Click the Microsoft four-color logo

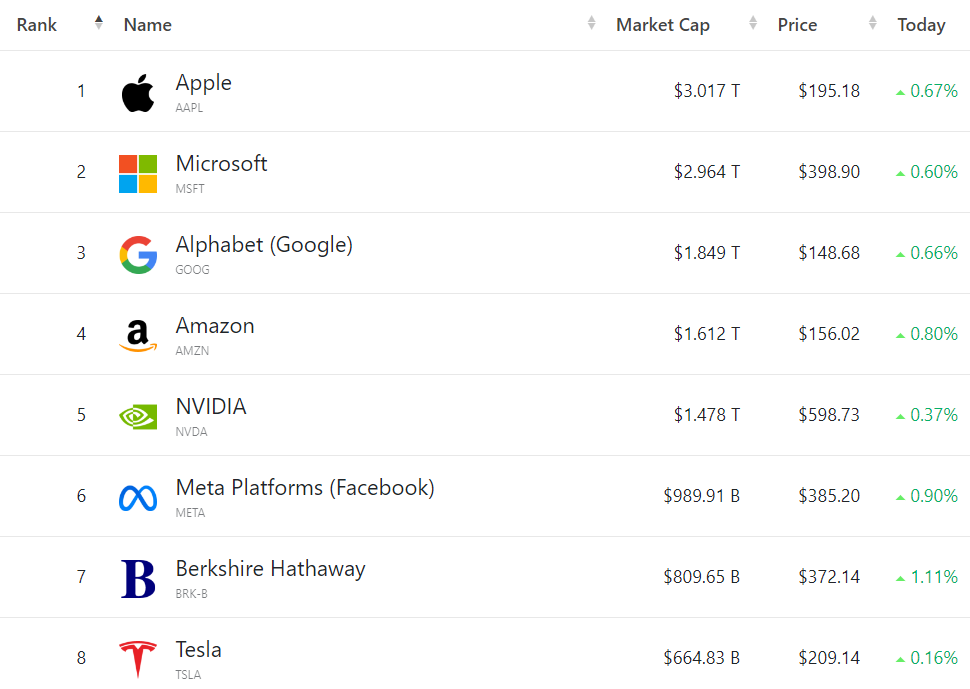point(138,174)
